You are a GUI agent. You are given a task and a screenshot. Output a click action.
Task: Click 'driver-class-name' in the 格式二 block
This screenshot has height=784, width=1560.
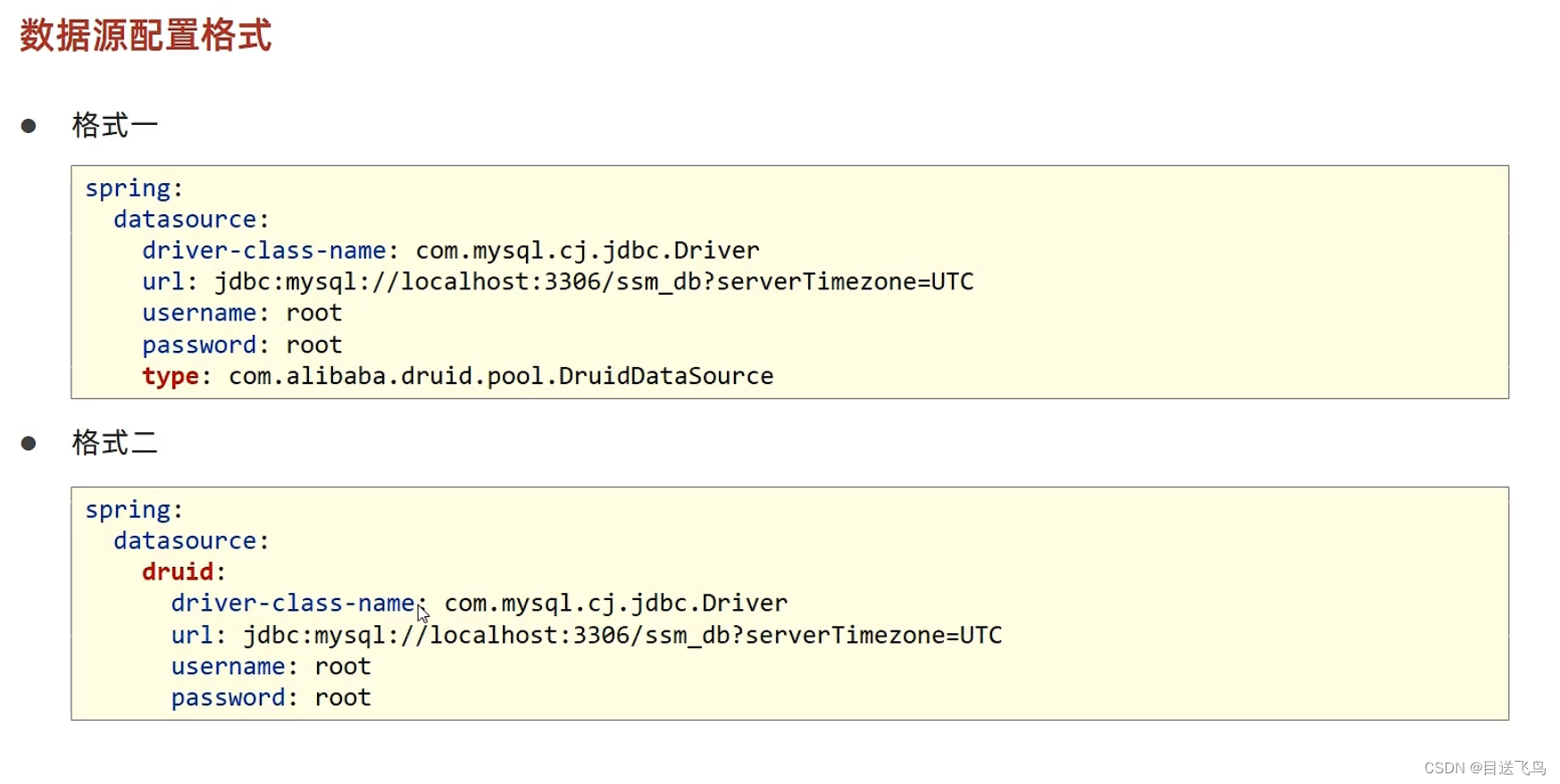point(293,604)
